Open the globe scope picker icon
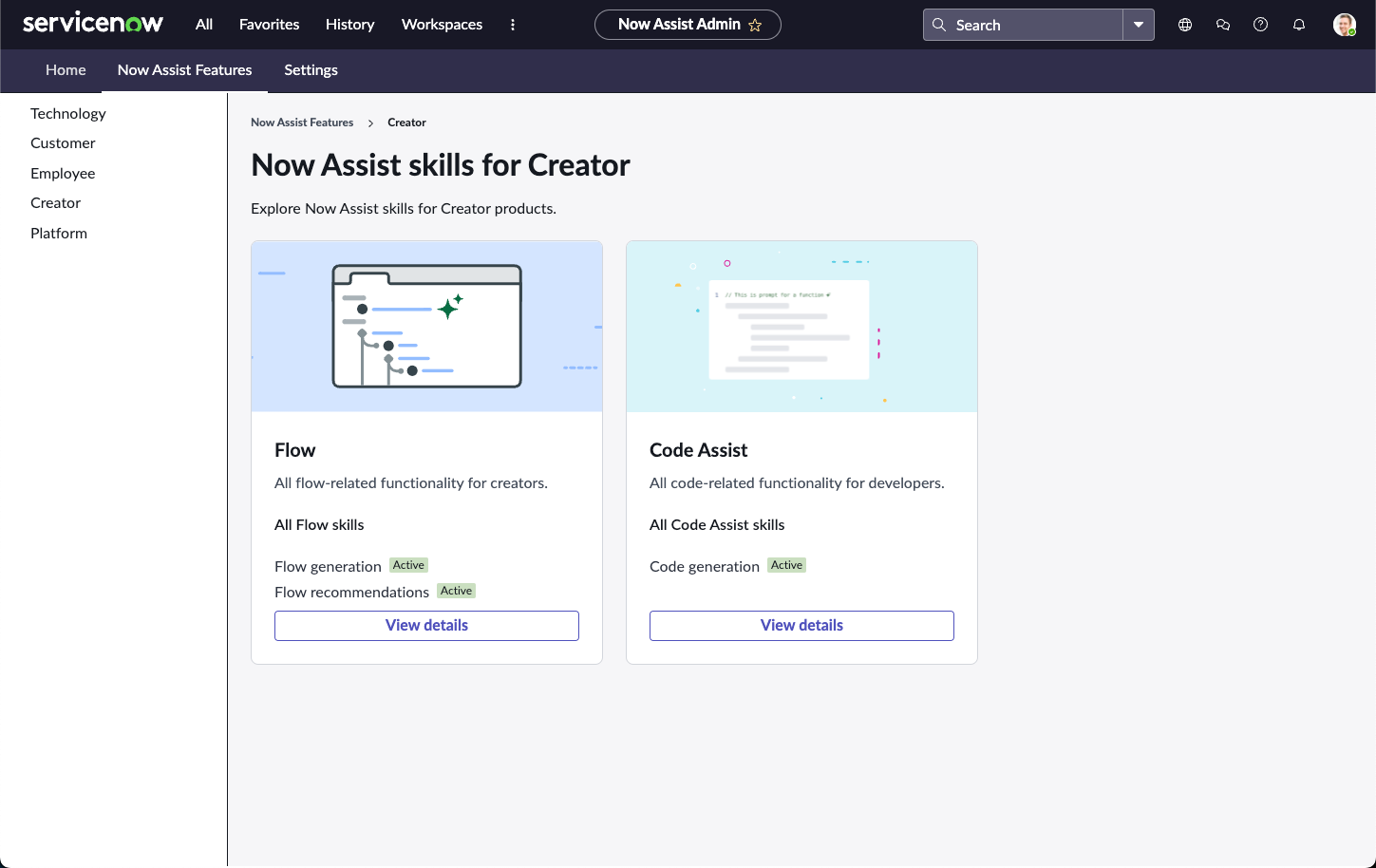Viewport: 1376px width, 868px height. pos(1185,25)
